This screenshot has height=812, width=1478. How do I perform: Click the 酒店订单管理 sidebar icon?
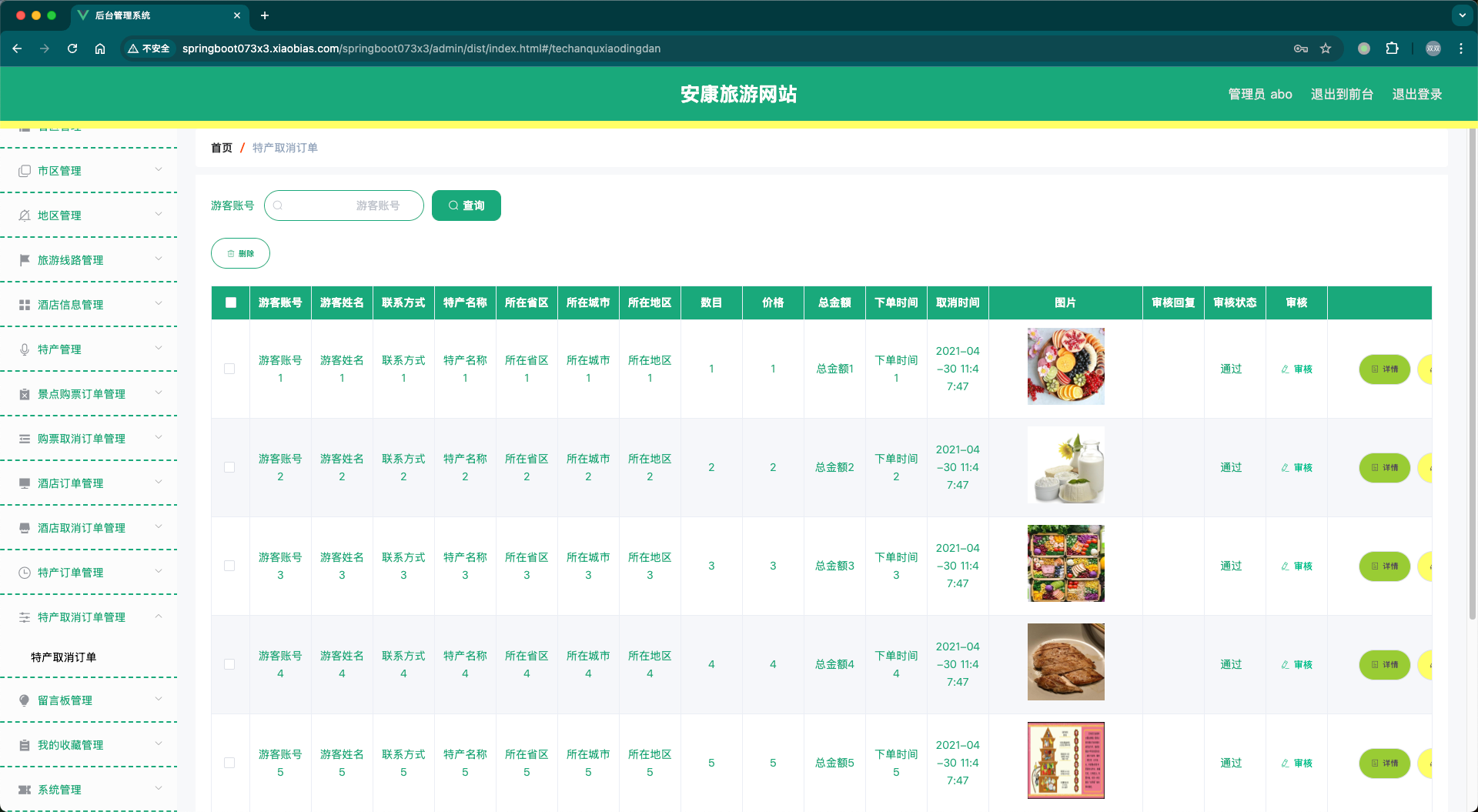tap(25, 483)
